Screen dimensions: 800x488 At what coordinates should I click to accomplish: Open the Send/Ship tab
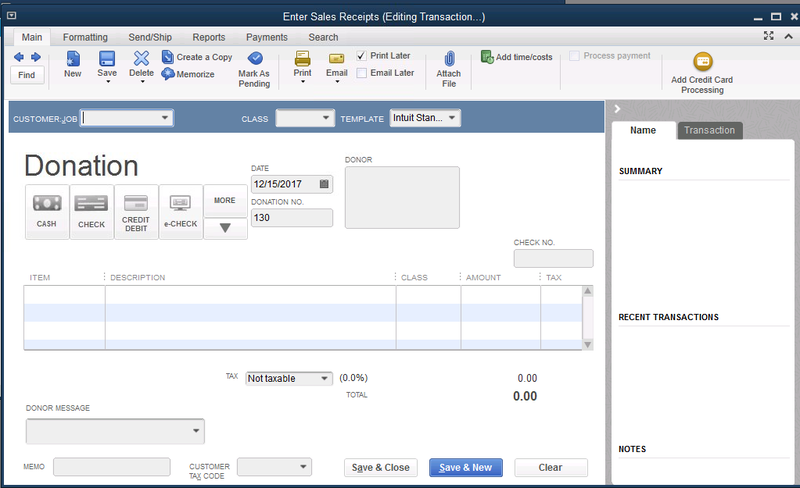tap(150, 37)
